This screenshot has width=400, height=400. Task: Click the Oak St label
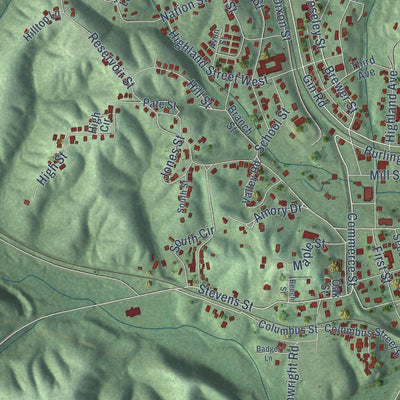[x=330, y=289]
